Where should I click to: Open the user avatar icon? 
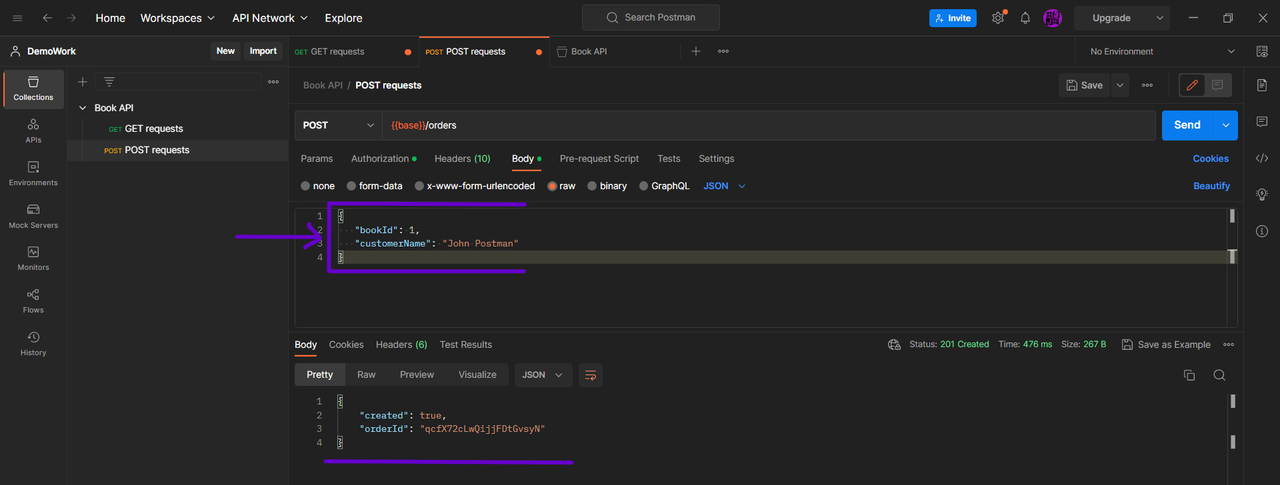pyautogui.click(x=1052, y=18)
